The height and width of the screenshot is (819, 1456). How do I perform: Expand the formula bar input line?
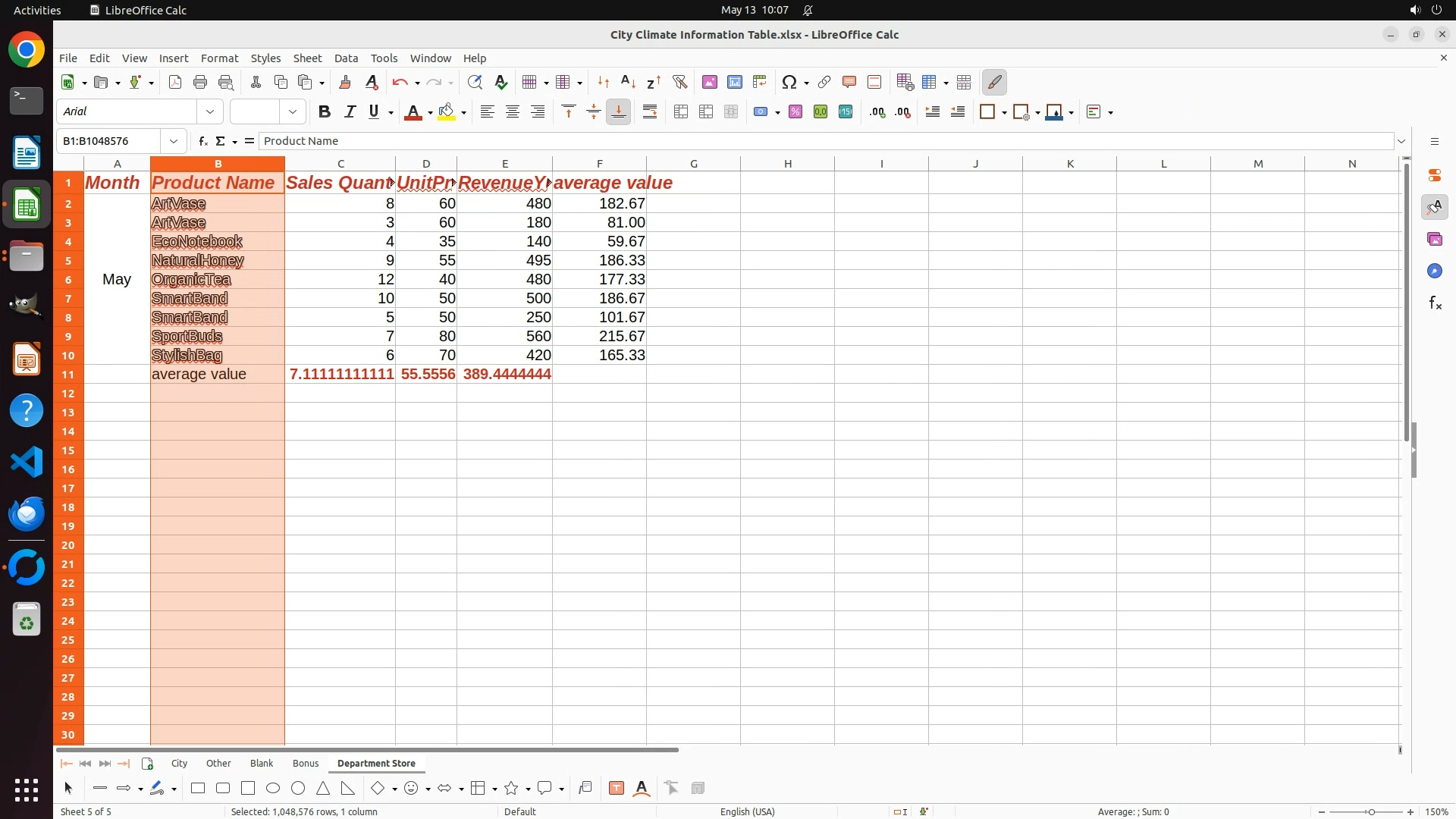(x=1401, y=141)
